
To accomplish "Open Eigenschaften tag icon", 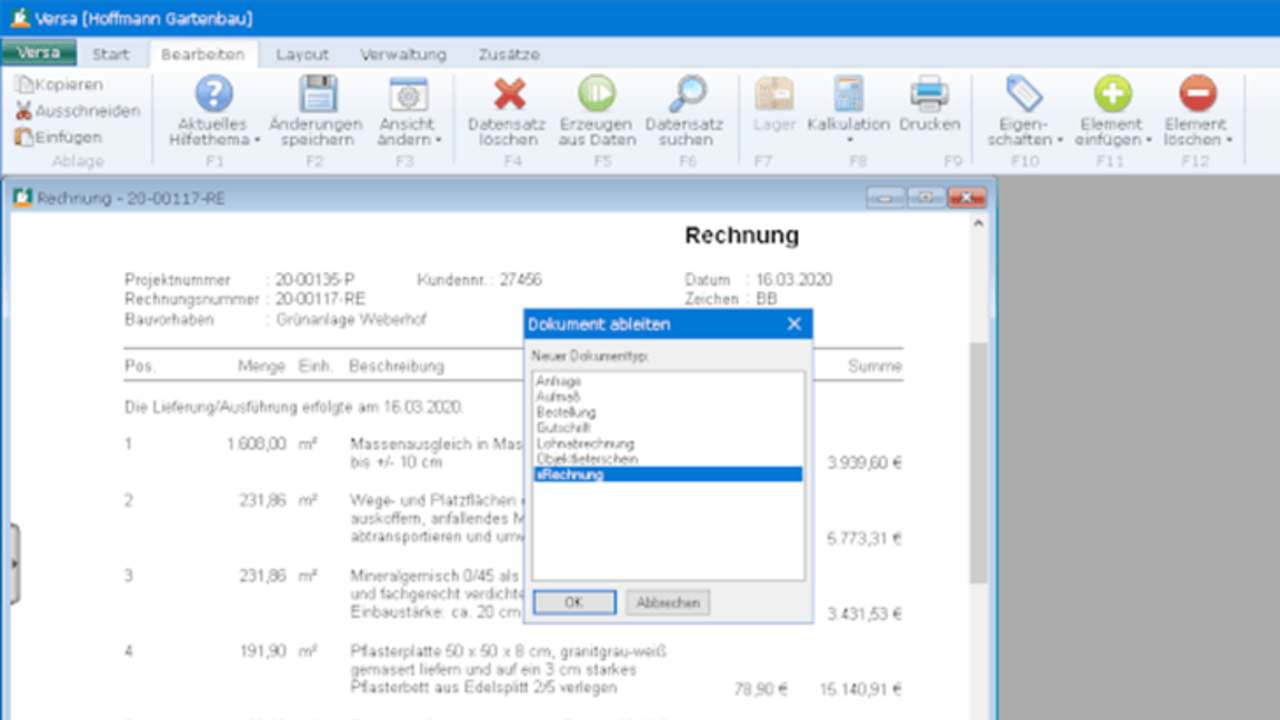I will coord(1024,94).
